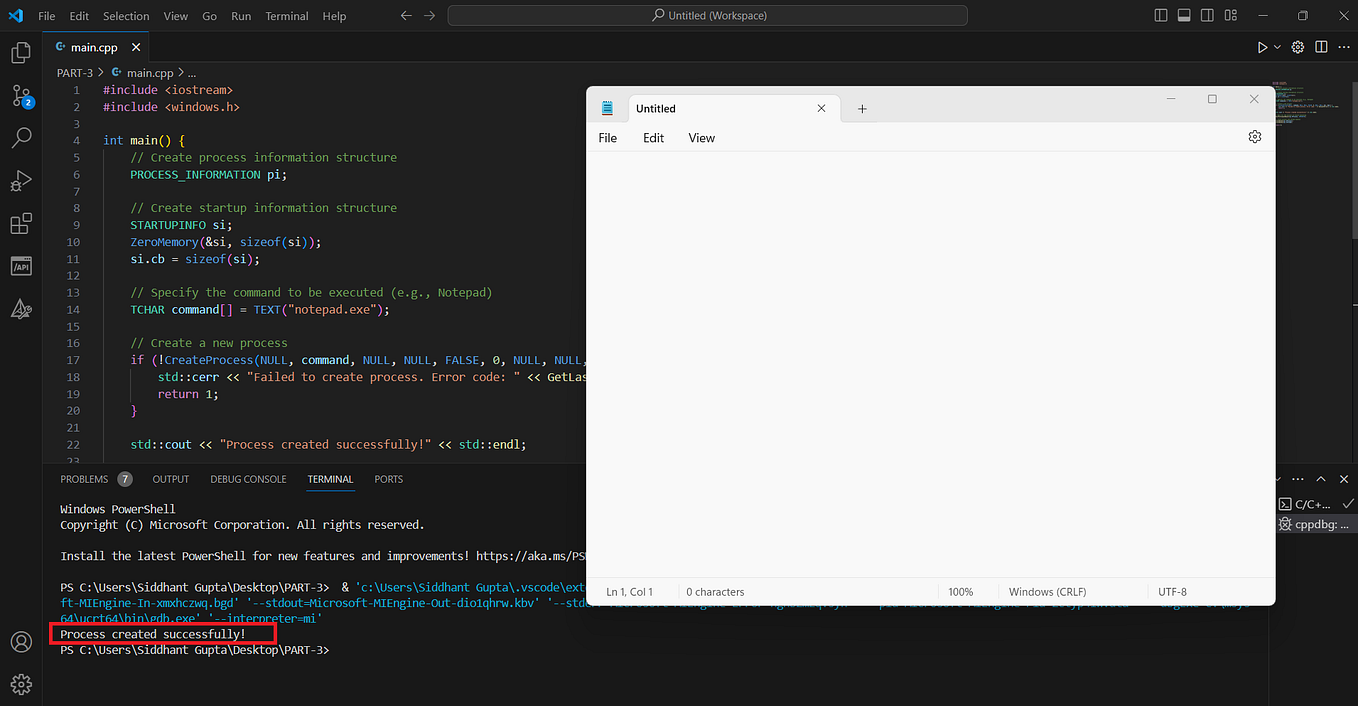The image size is (1358, 706).
Task: Switch to the DEBUG CONSOLE tab
Action: (x=248, y=479)
